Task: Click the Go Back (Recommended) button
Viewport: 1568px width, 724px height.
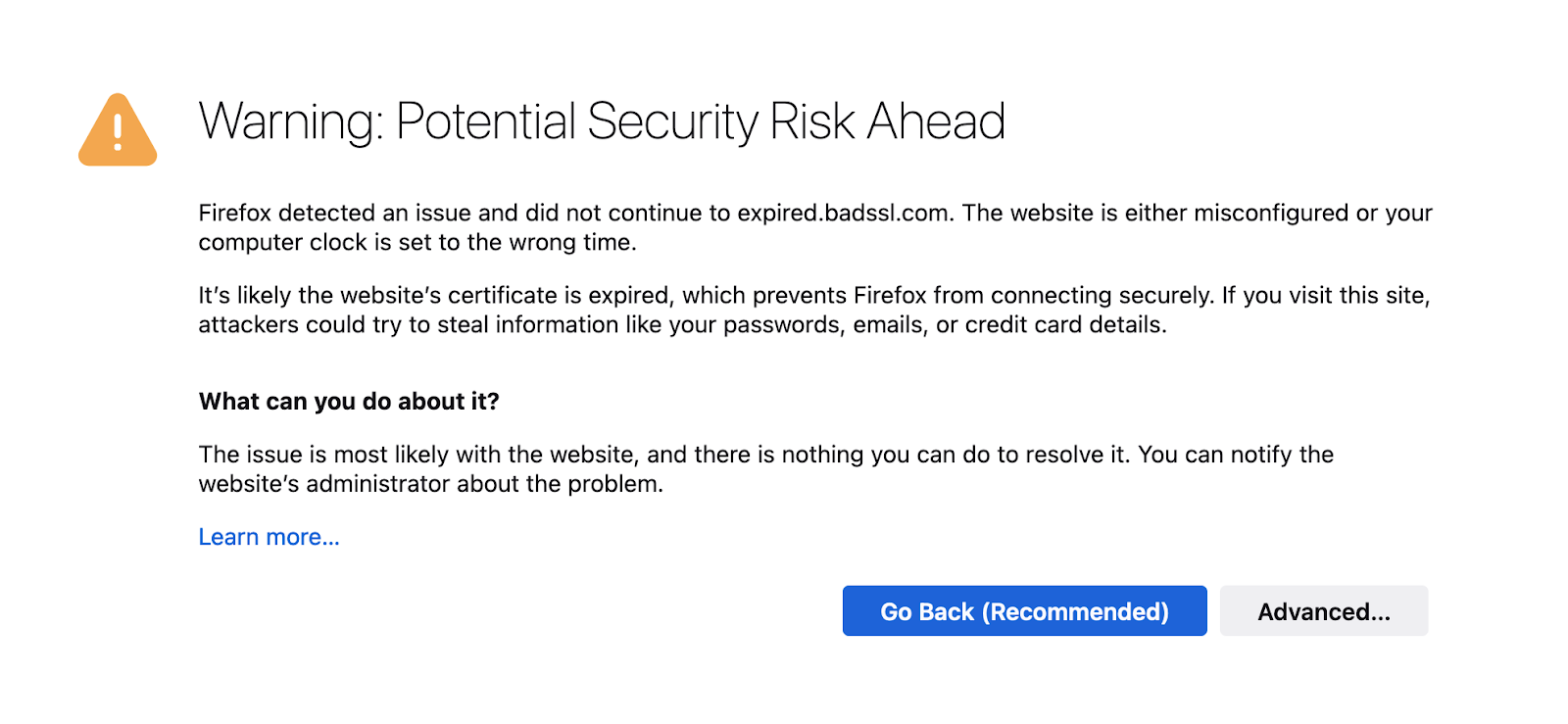Action: coord(1024,611)
